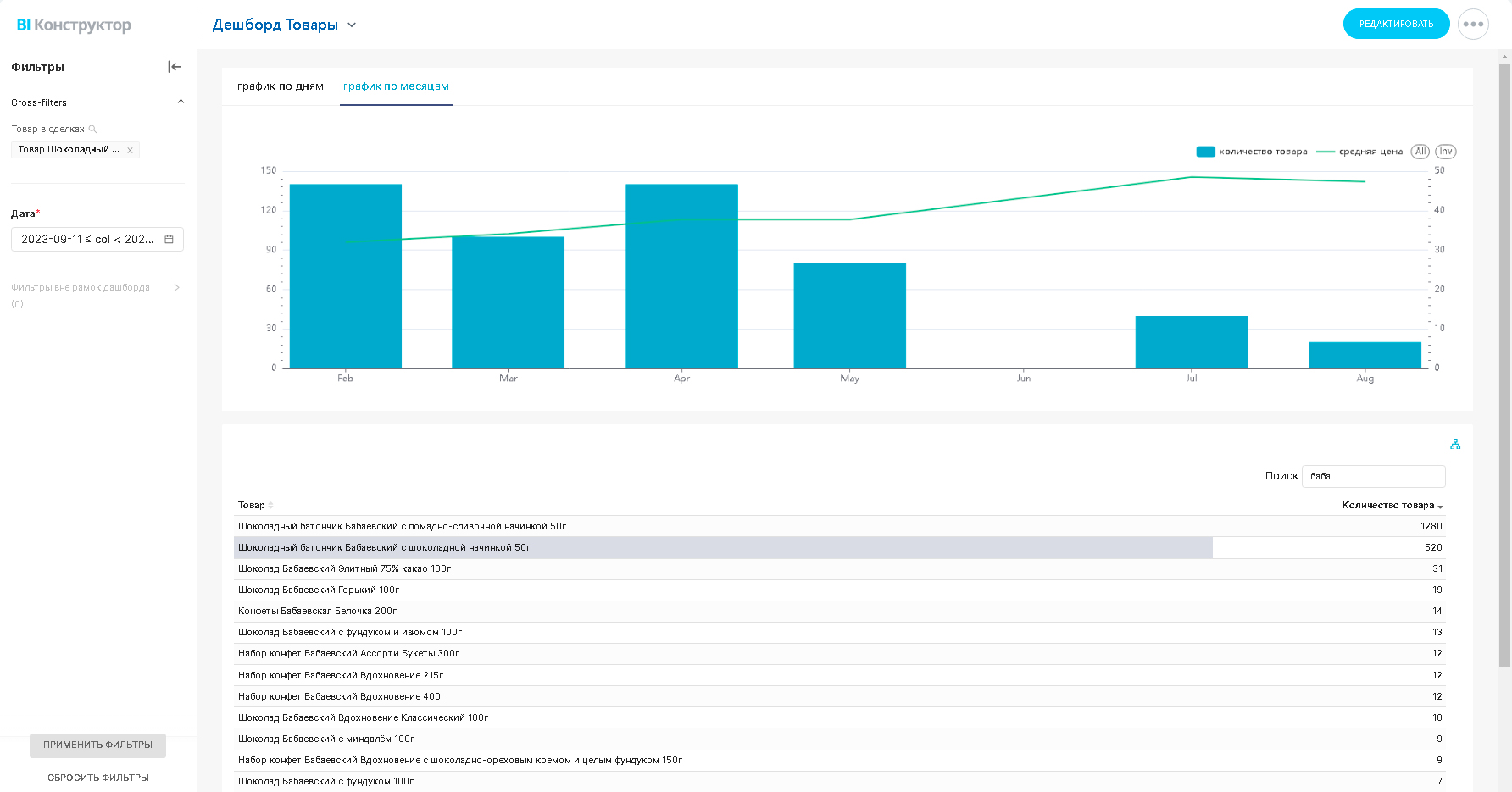Viewport: 1512px width, 792px height.
Task: Remove the Товар Шоколадный filter tag
Action: click(x=130, y=150)
